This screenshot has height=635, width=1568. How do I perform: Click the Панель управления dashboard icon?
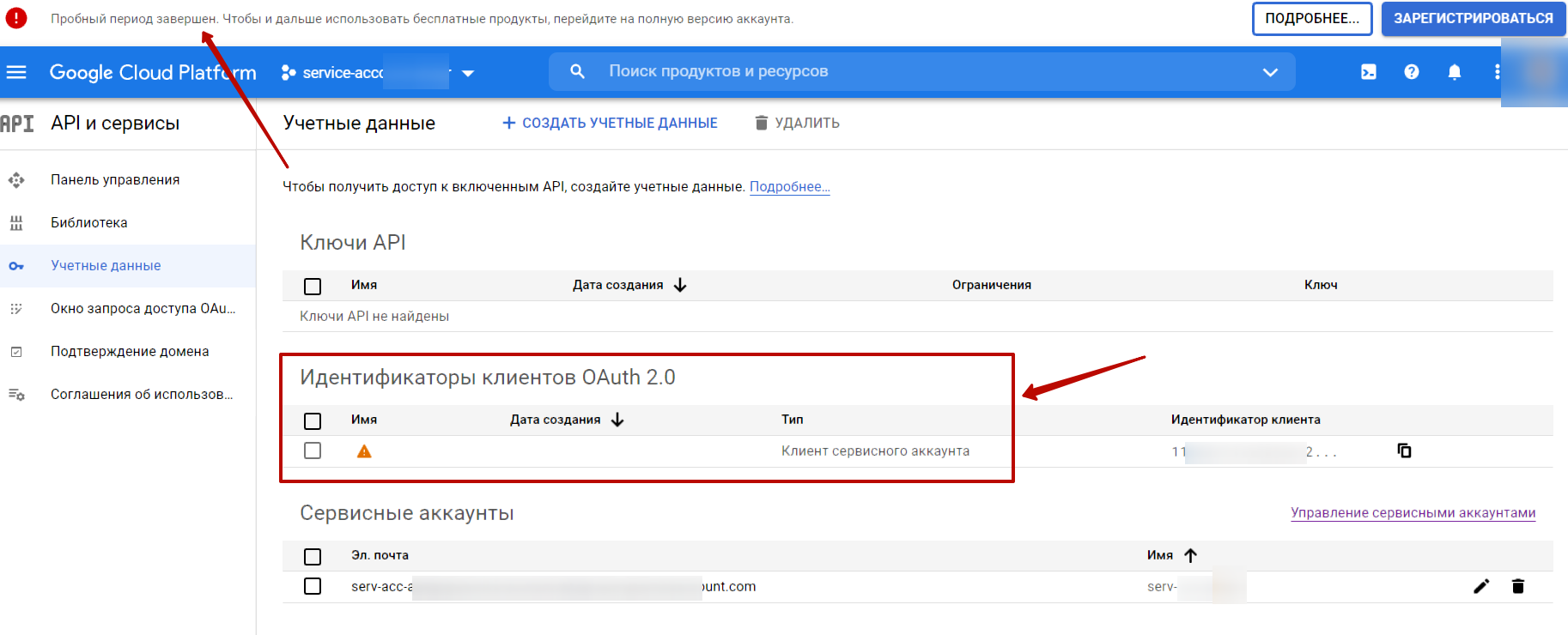point(16,180)
